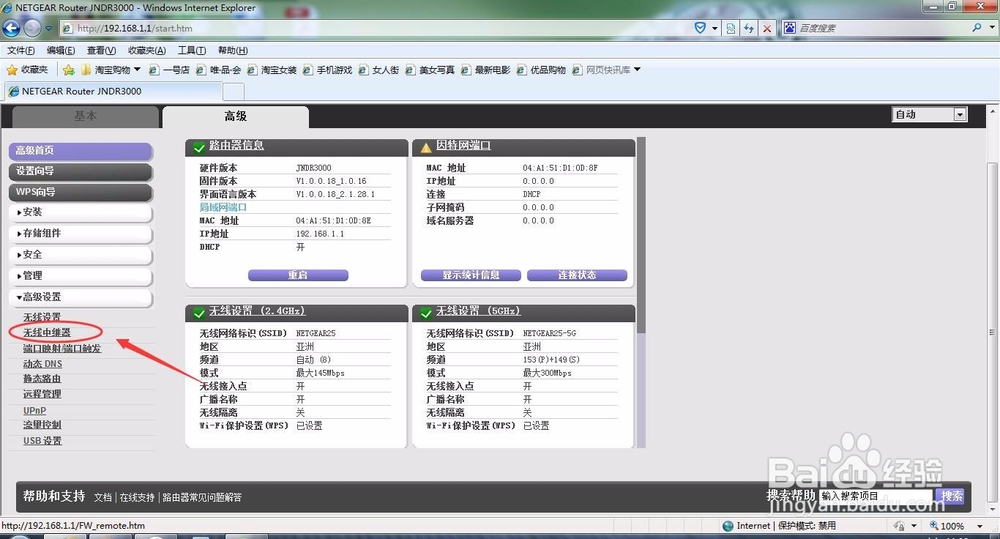Open the 手机游戏 bookmark
This screenshot has height=539, width=1000.
click(327, 70)
